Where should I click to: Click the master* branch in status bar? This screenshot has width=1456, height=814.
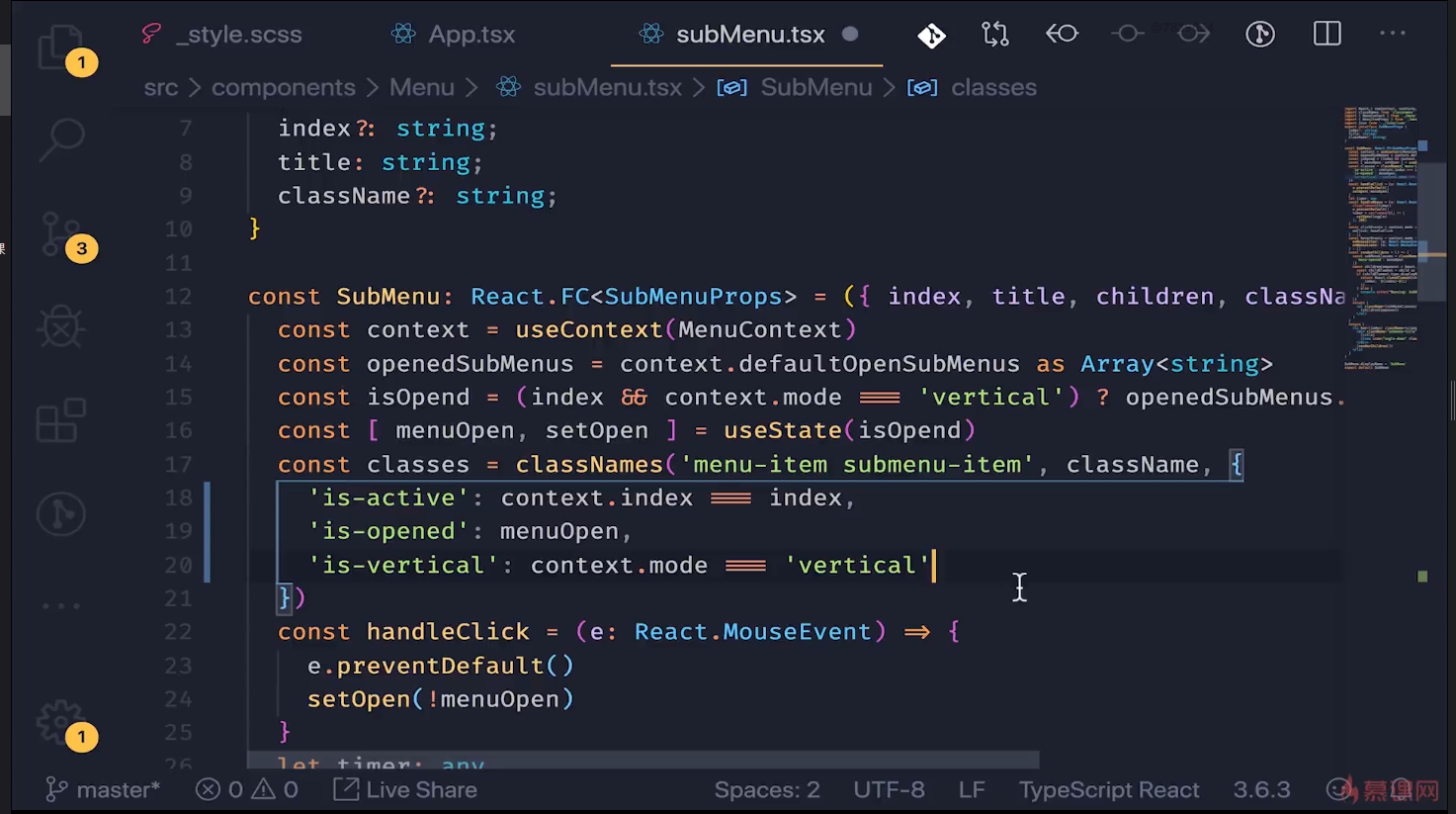click(103, 790)
